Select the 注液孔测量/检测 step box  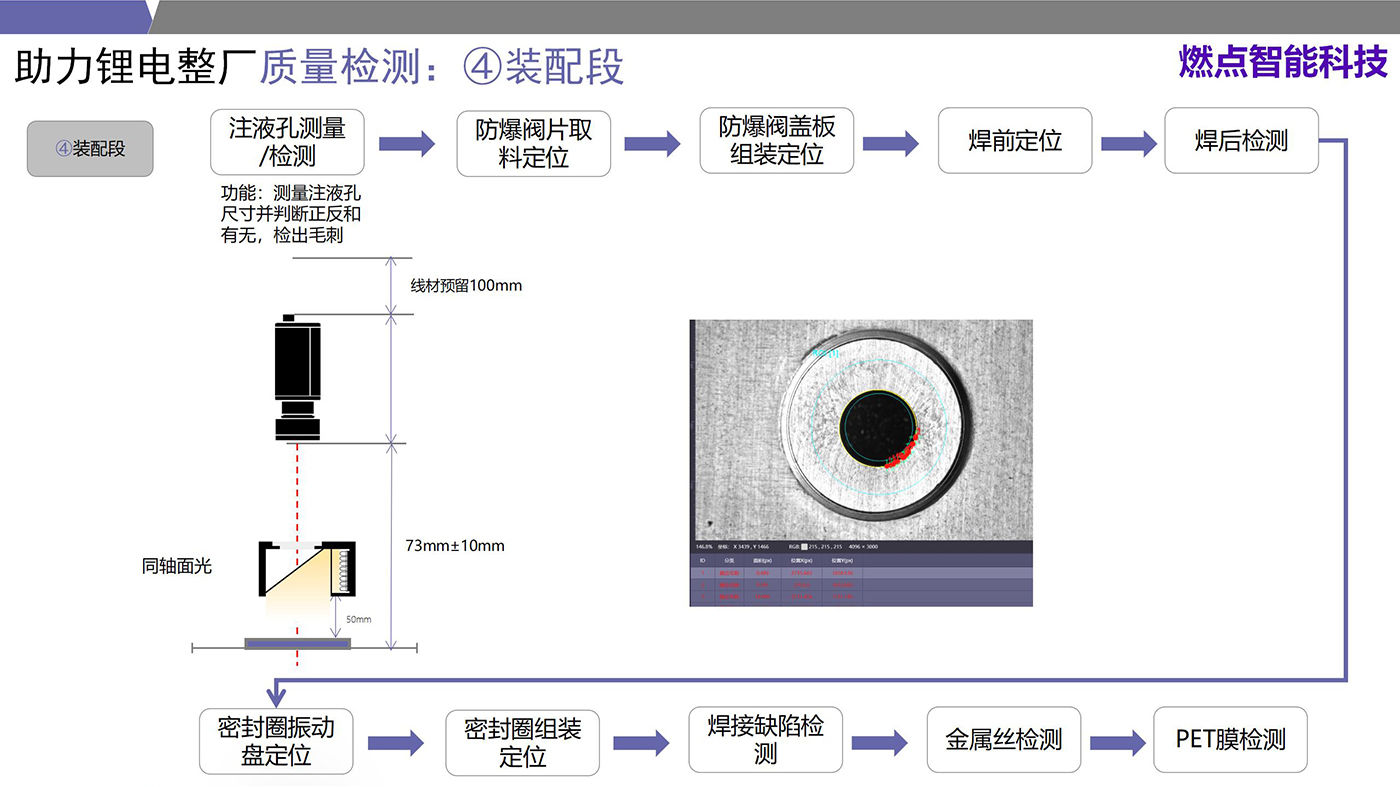[x=287, y=142]
